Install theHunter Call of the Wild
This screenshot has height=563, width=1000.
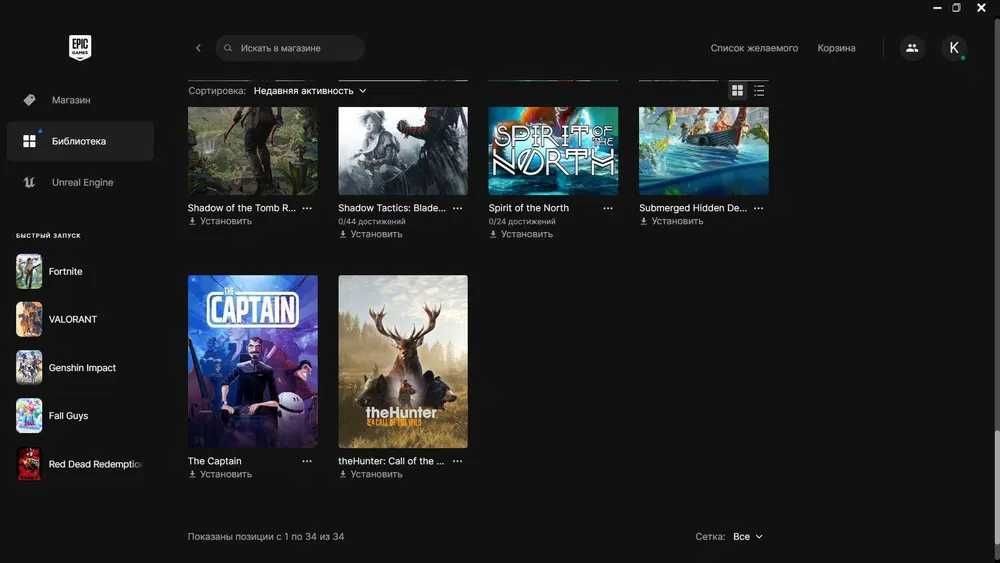[x=371, y=474]
